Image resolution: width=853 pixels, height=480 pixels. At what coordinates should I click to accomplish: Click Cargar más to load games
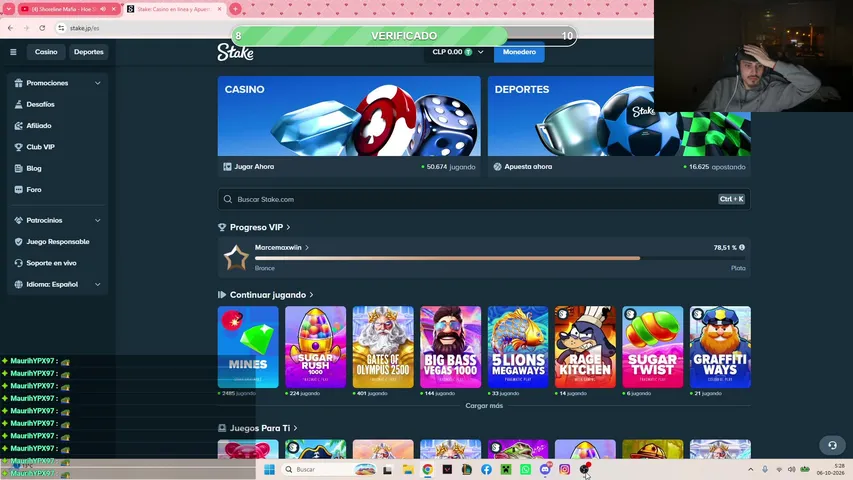[484, 406]
